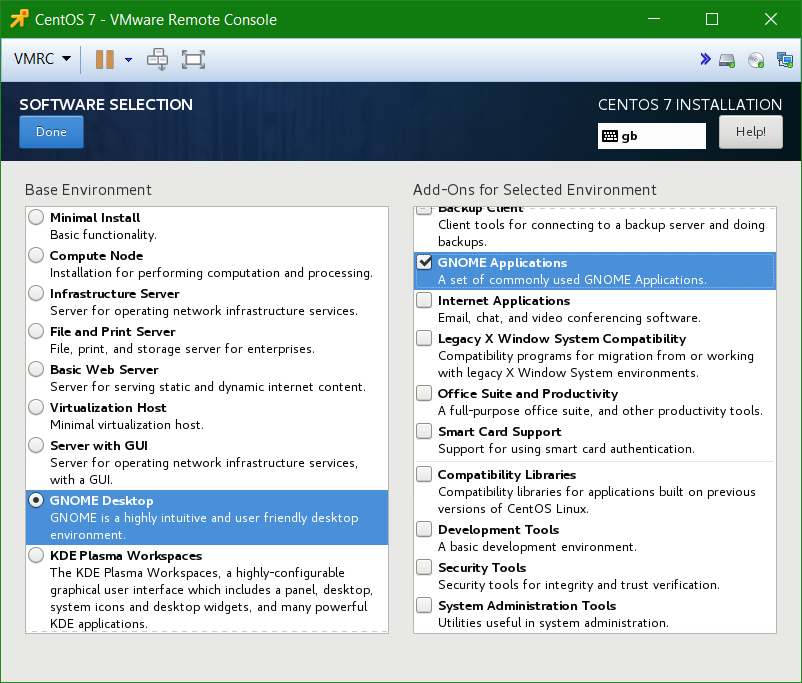Click the VMware Remote Console app icon
Viewport: 802px width, 683px height.
(x=19, y=19)
